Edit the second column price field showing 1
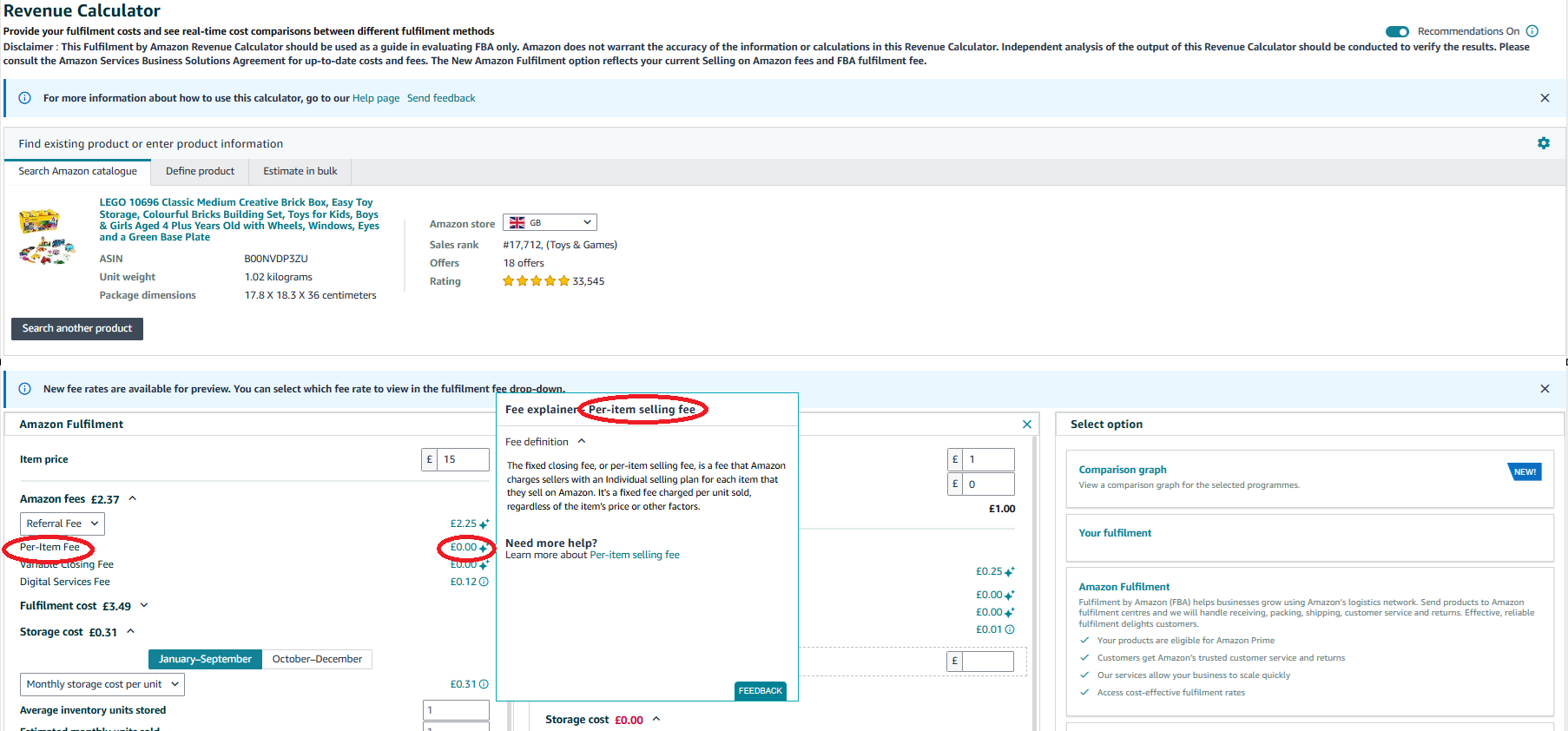1568x731 pixels. tap(989, 459)
